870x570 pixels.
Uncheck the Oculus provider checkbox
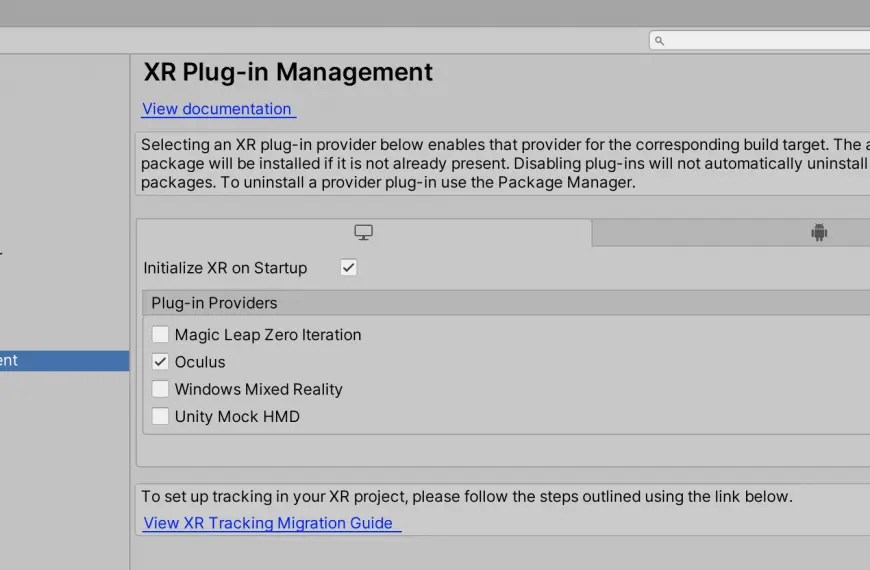tap(160, 362)
